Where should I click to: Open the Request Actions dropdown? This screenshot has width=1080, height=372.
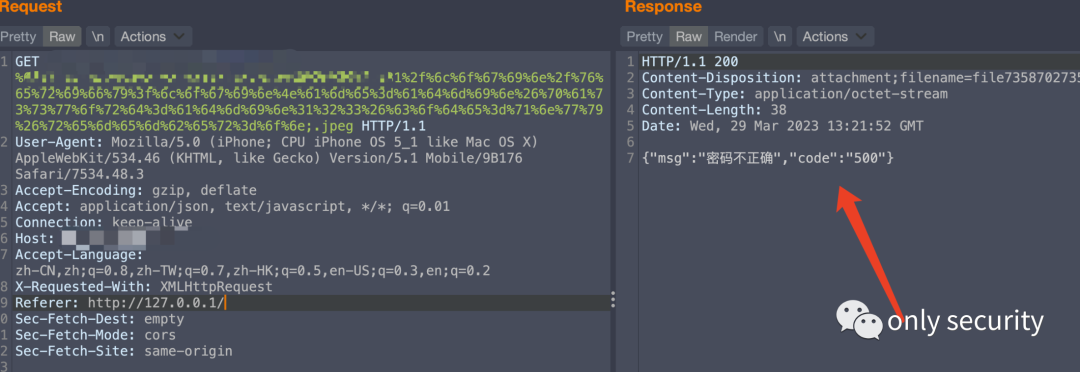(x=153, y=37)
